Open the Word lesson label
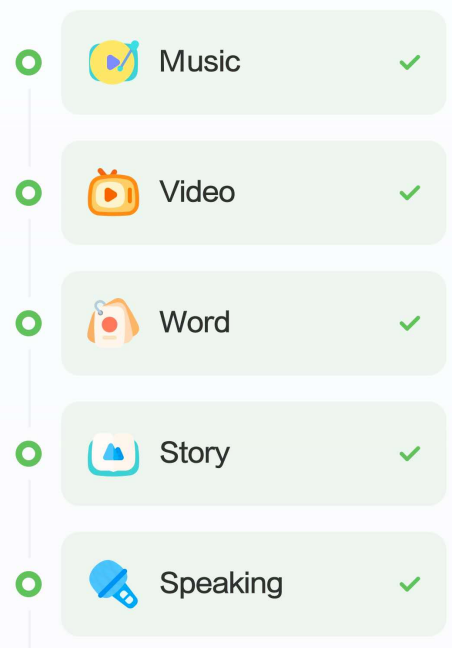The height and width of the screenshot is (648, 461). 195,322
